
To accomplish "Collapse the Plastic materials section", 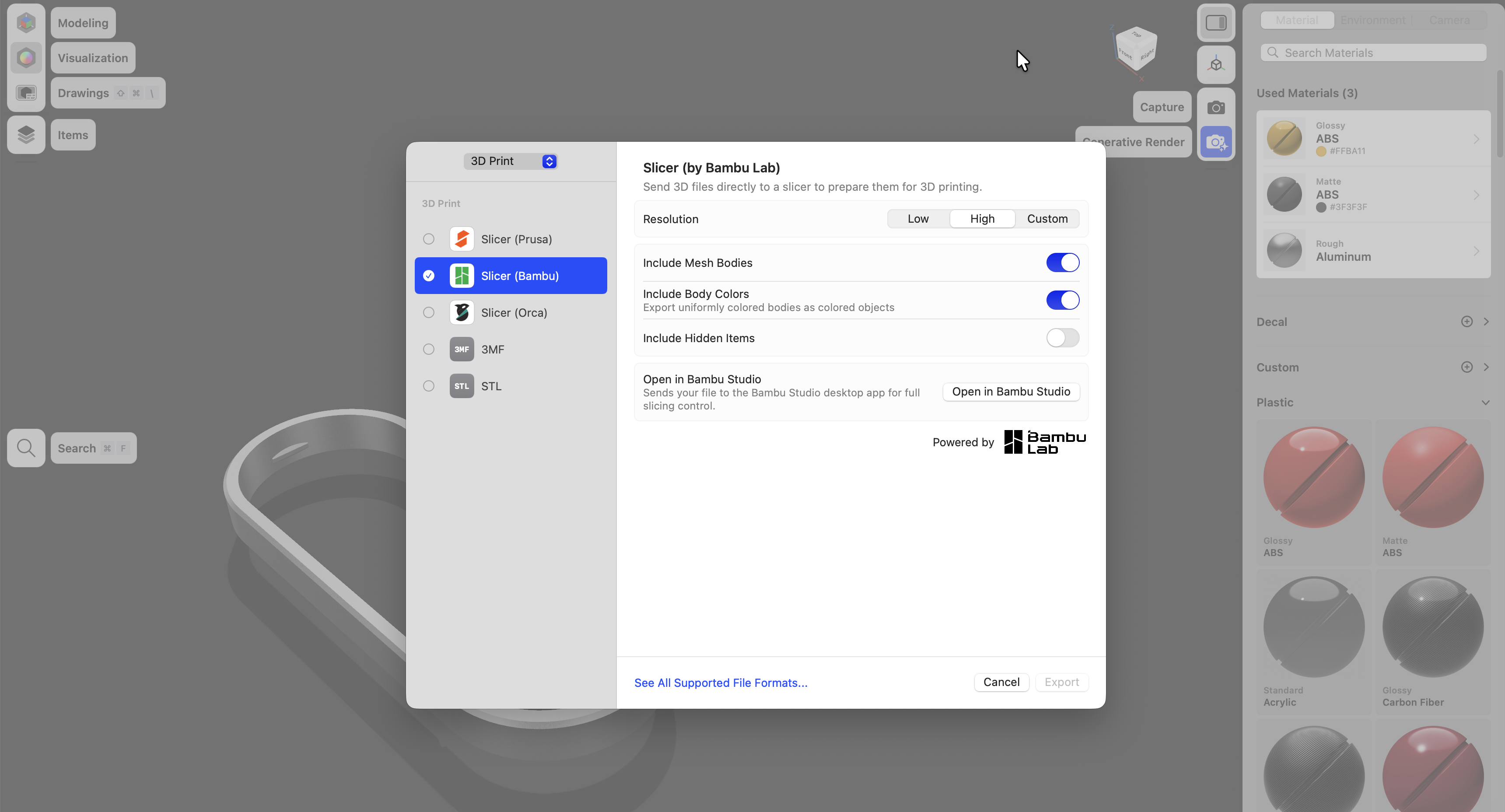I will click(1485, 402).
